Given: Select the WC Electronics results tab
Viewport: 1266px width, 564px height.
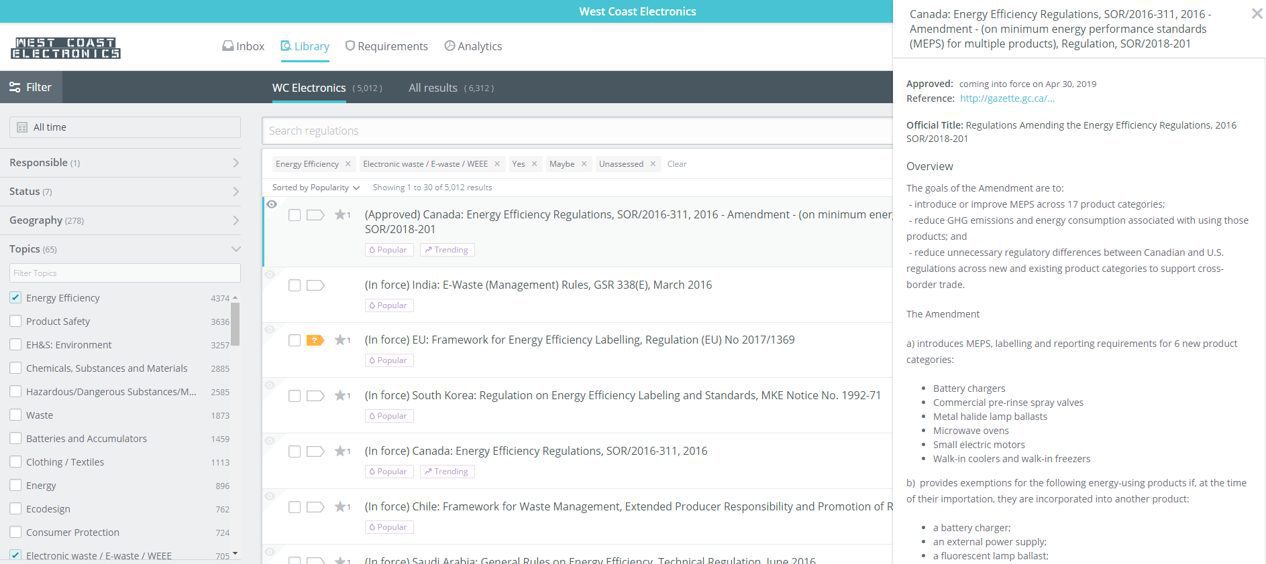Looking at the screenshot, I should pyautogui.click(x=309, y=88).
